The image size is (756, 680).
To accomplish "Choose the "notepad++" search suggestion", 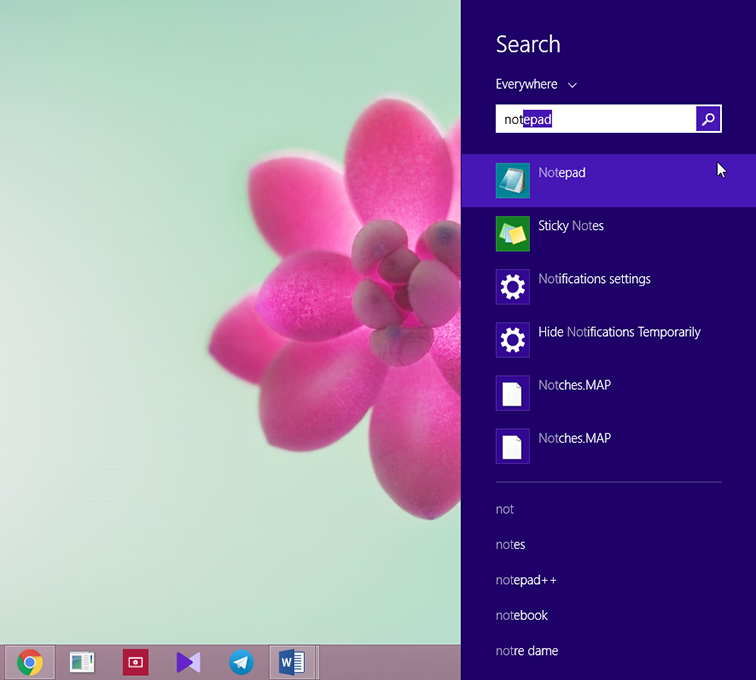I will pyautogui.click(x=526, y=580).
